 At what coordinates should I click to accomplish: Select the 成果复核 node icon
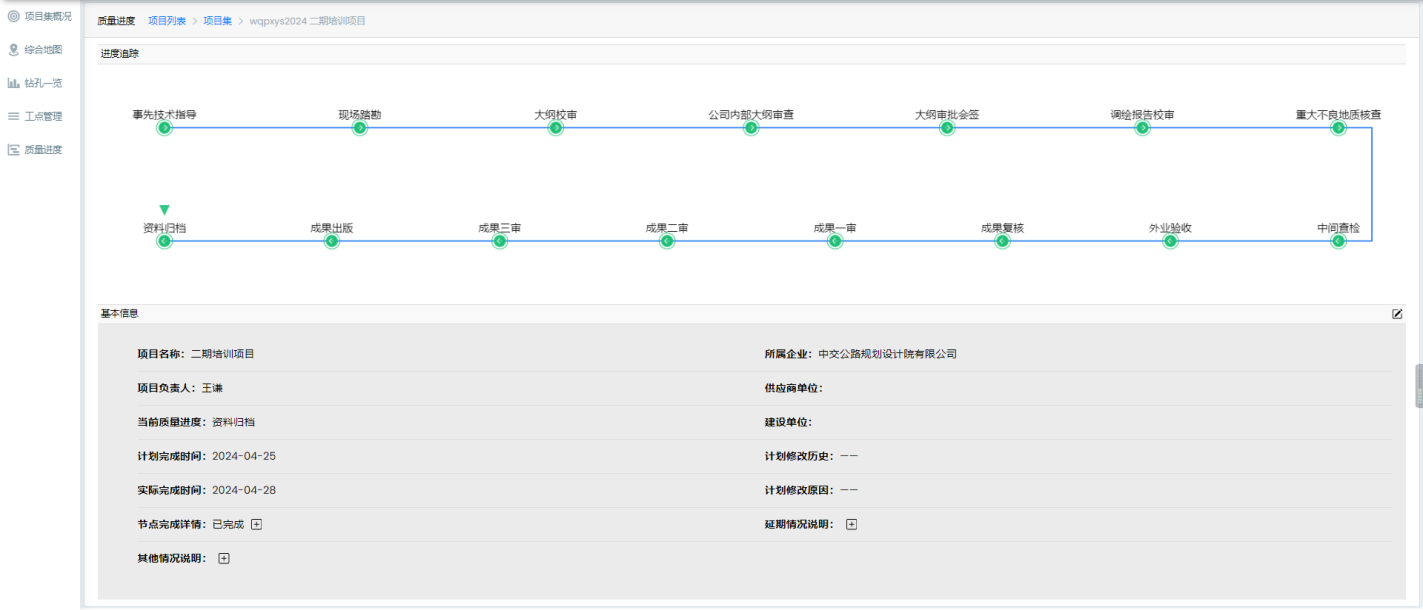(1002, 241)
